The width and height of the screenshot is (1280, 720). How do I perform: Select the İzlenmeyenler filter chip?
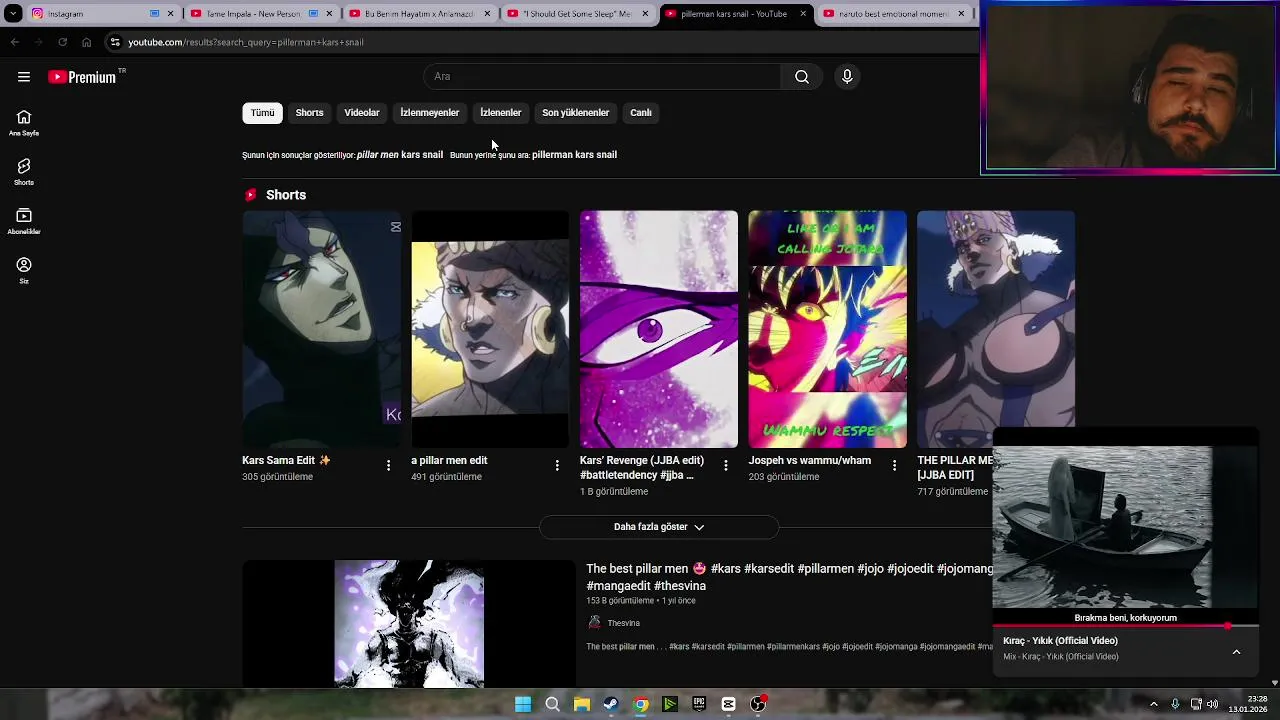pos(430,113)
